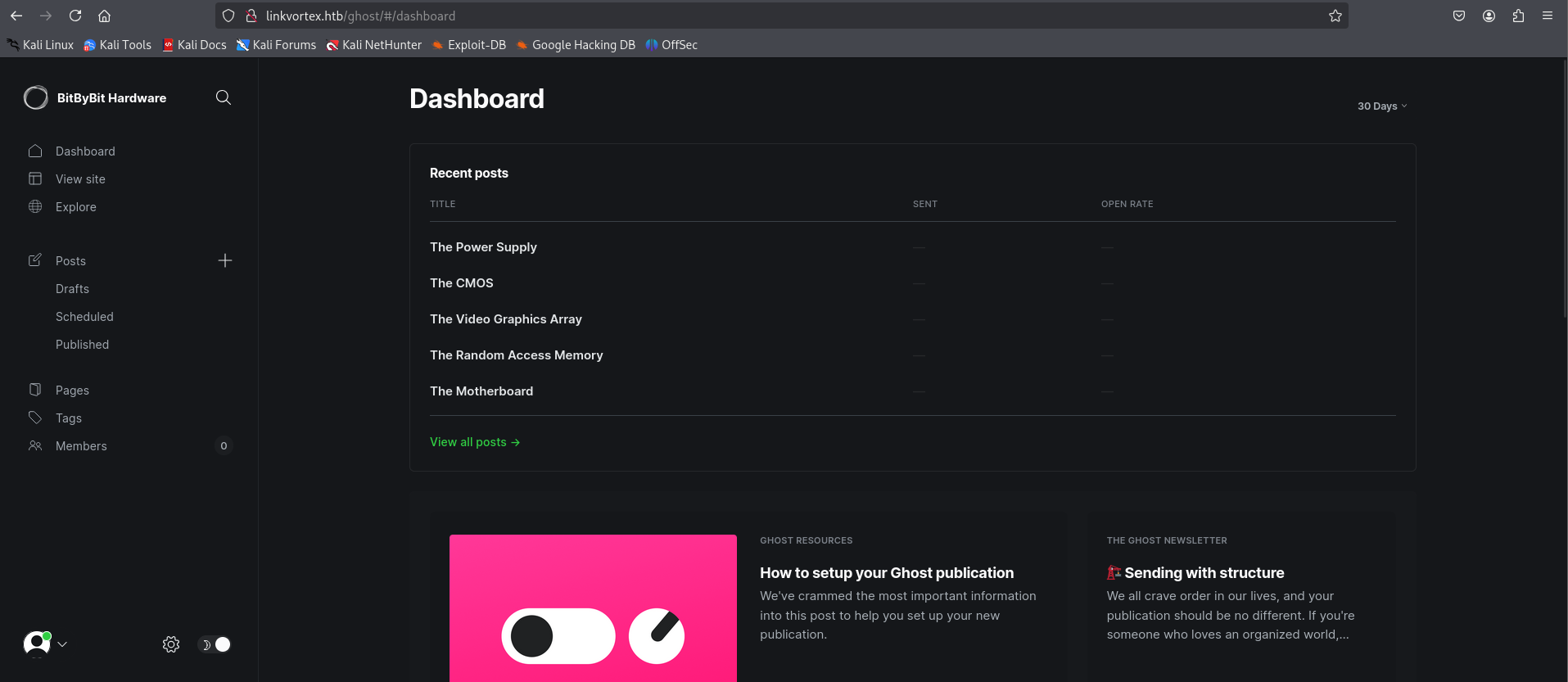Open the Kali Forums bookmark

pos(276,45)
